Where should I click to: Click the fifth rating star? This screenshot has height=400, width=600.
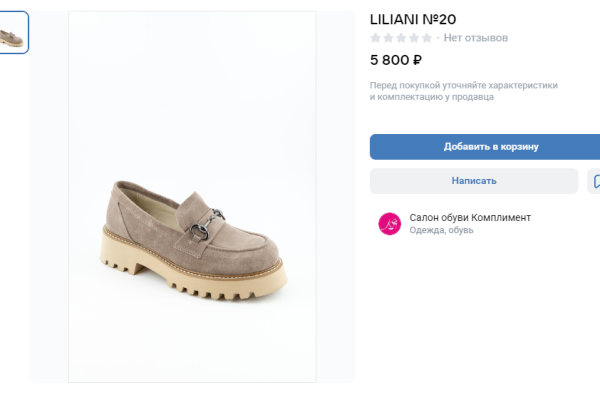click(427, 38)
